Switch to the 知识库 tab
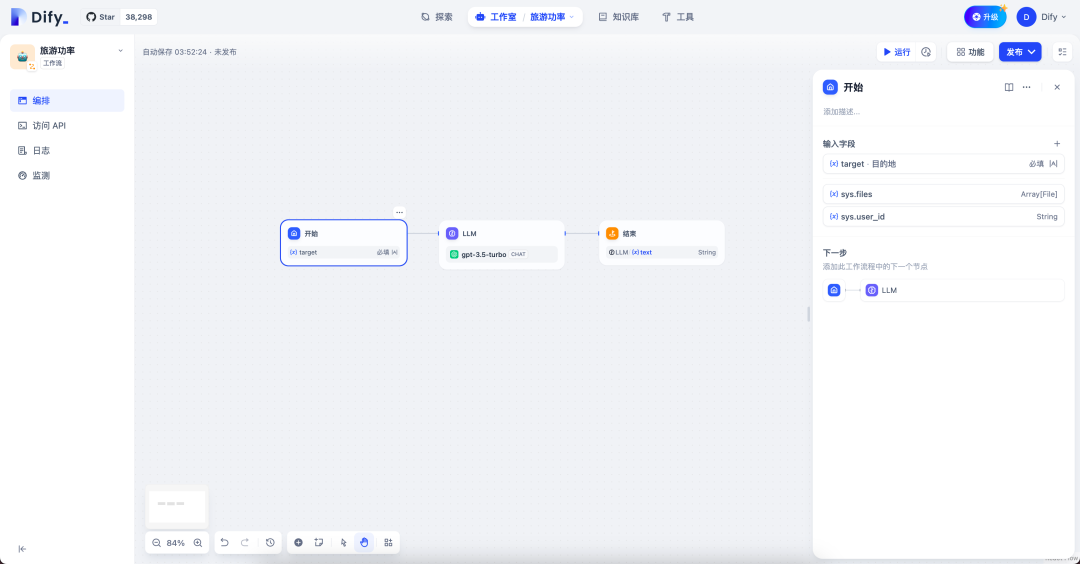The image size is (1080, 564). pyautogui.click(x=618, y=17)
